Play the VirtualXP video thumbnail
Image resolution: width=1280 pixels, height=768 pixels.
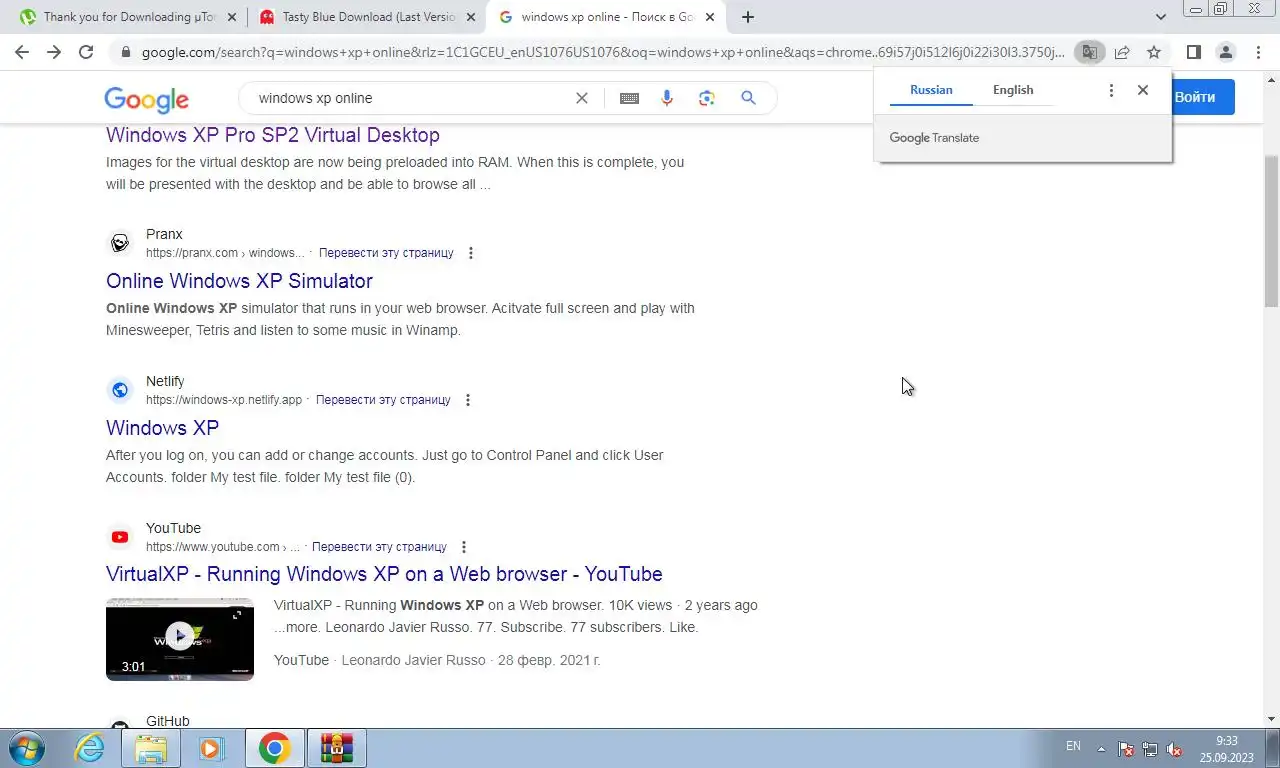point(180,639)
